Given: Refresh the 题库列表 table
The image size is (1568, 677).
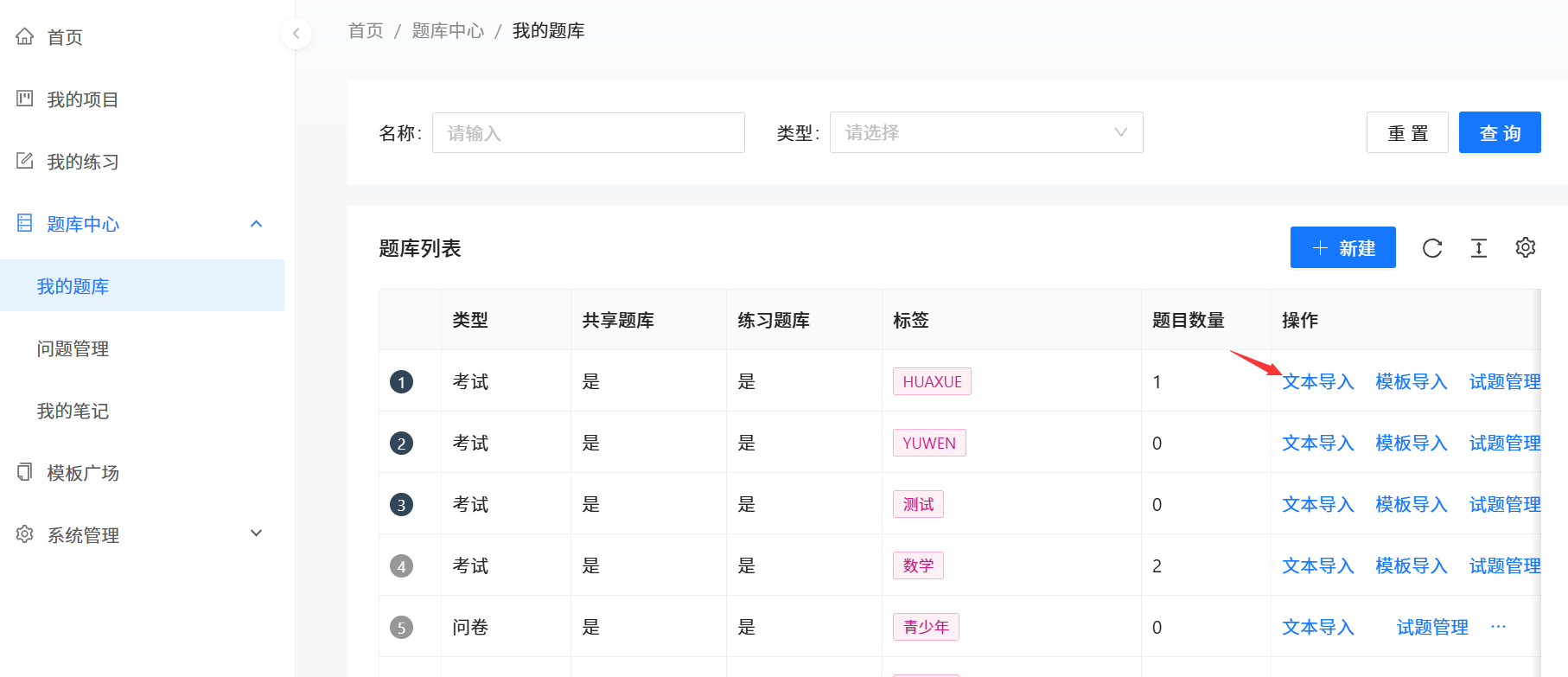Looking at the screenshot, I should coord(1432,248).
